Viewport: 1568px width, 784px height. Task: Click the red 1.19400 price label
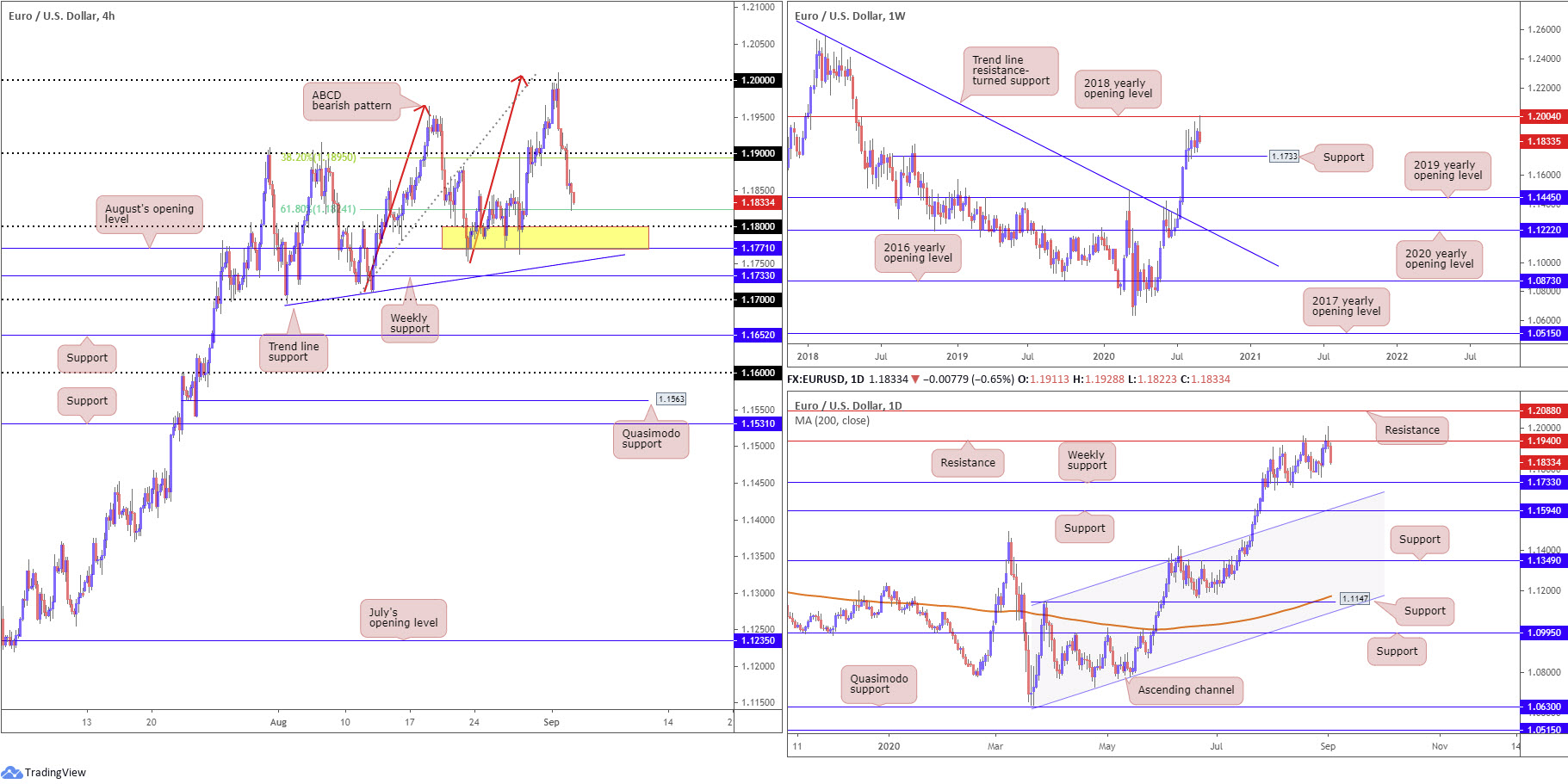click(x=1544, y=441)
